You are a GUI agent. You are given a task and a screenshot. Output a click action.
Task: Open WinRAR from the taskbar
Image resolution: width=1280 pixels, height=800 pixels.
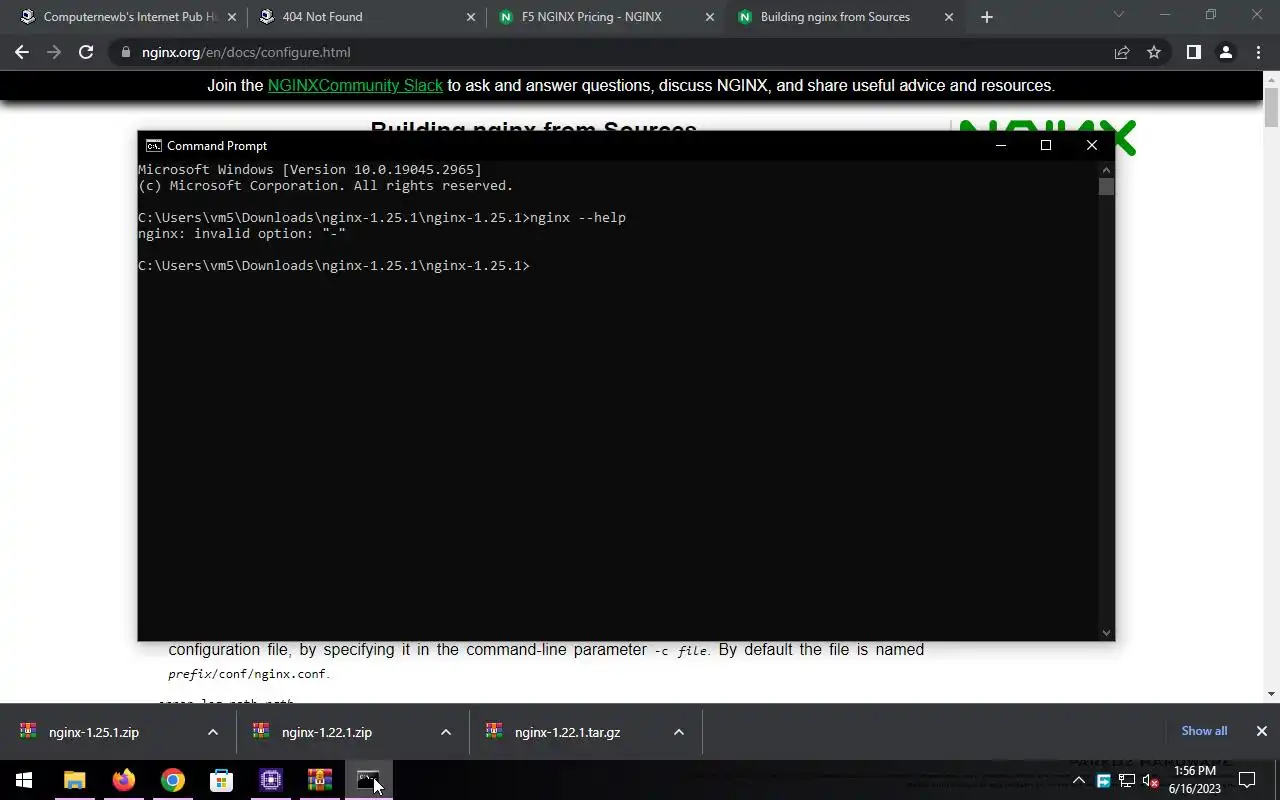pyautogui.click(x=319, y=780)
